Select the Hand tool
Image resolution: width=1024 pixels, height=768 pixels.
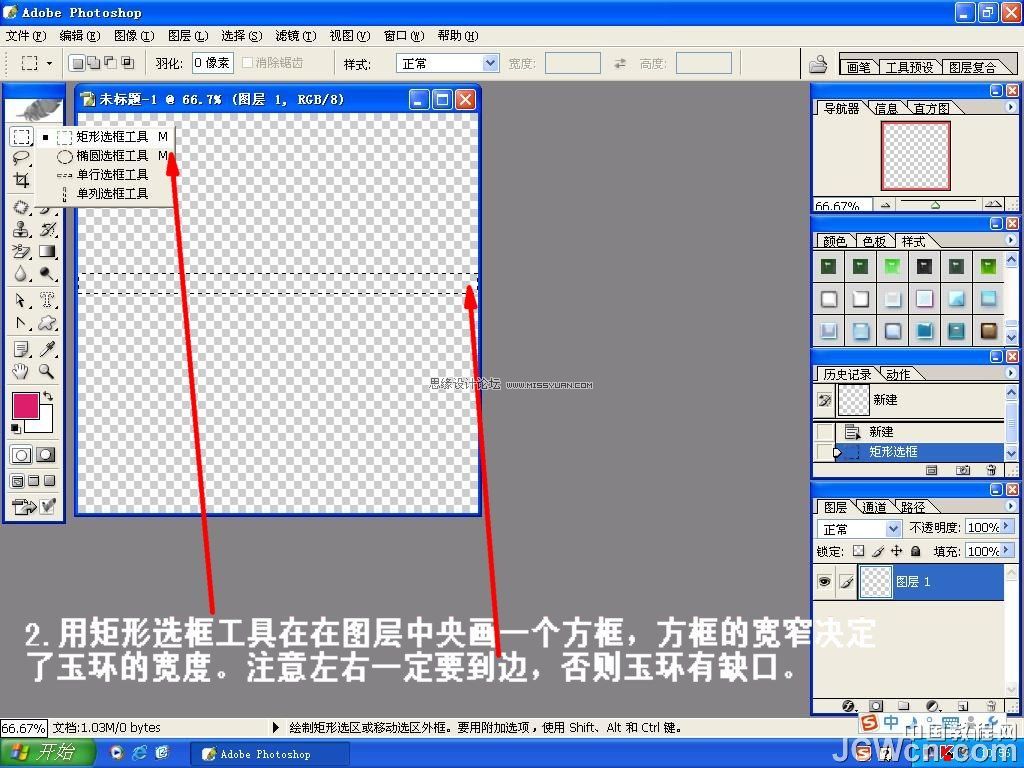click(x=22, y=372)
